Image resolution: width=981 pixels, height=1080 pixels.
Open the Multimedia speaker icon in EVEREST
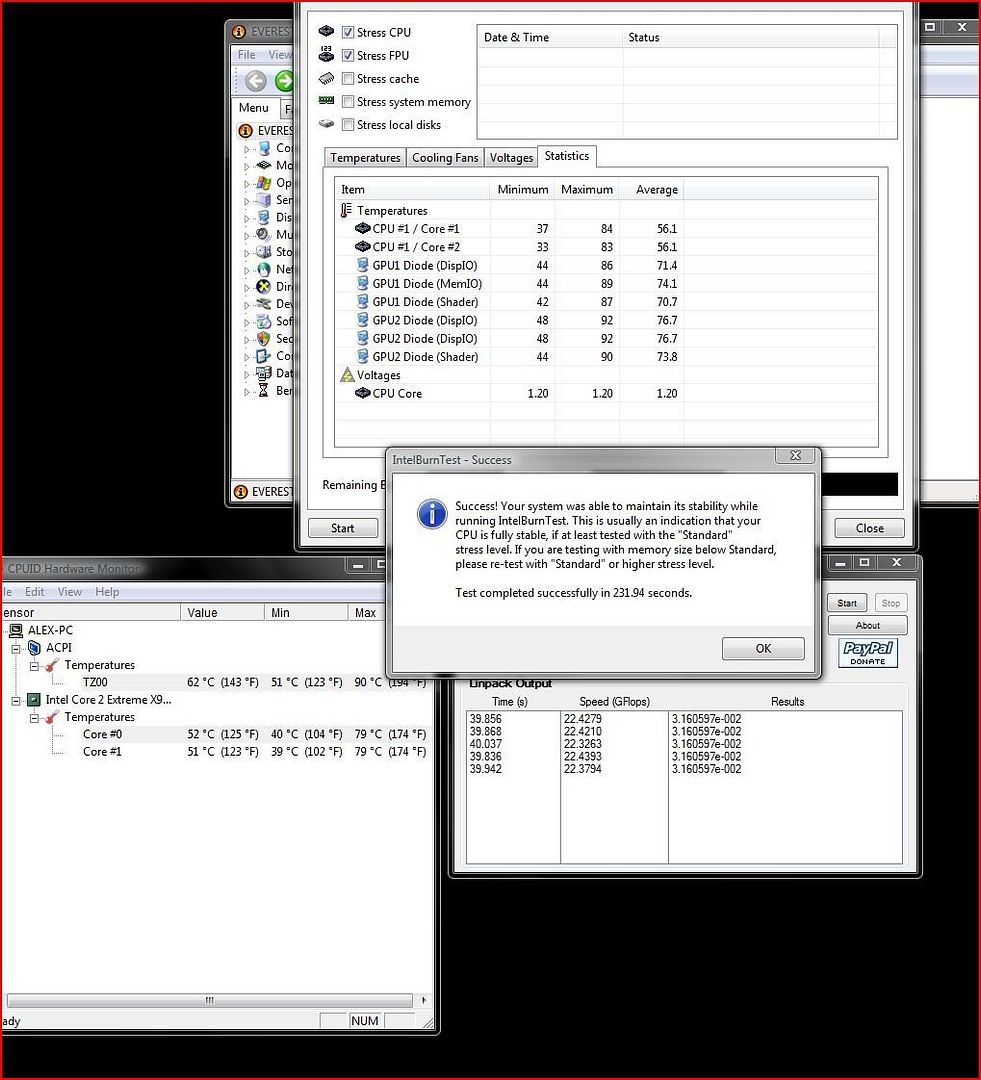264,234
